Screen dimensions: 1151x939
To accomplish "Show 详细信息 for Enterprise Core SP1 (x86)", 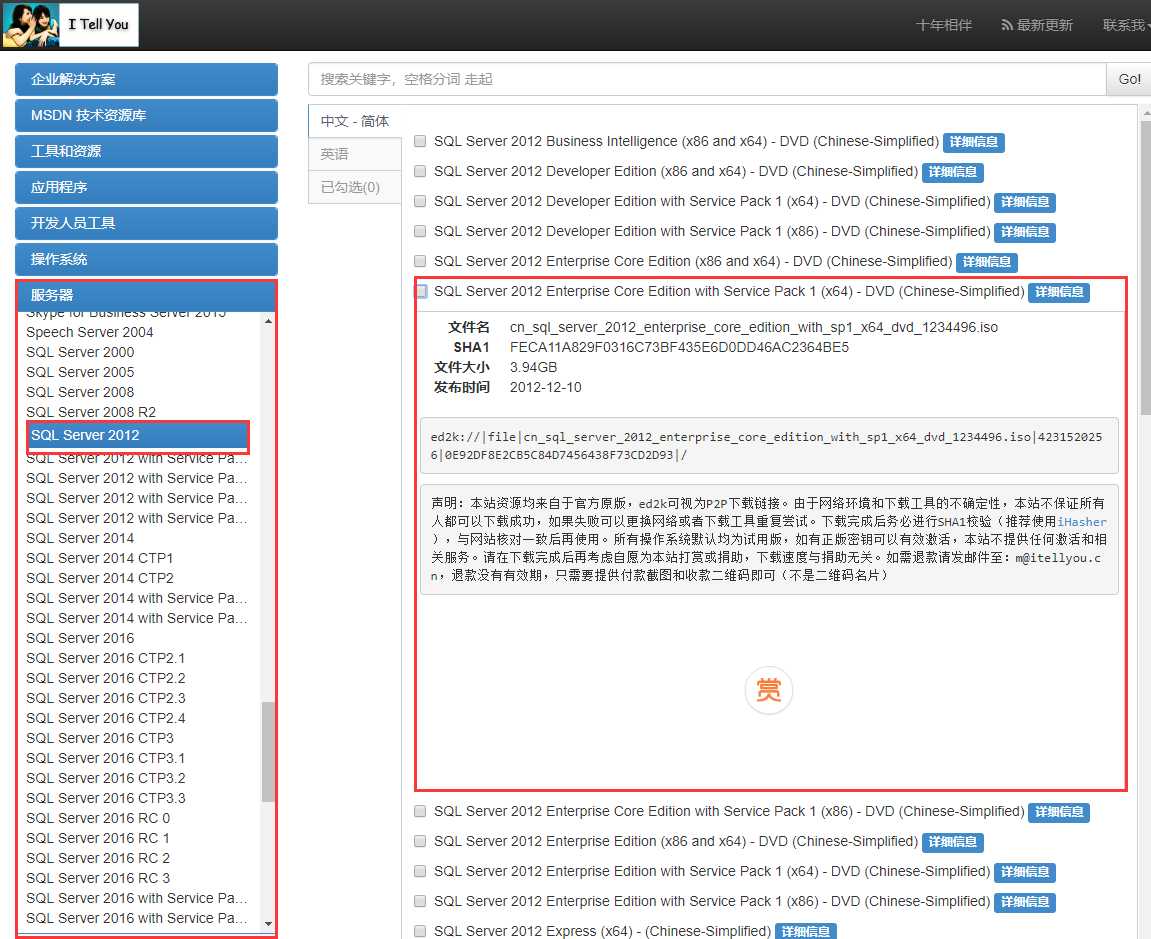I will tap(1059, 813).
